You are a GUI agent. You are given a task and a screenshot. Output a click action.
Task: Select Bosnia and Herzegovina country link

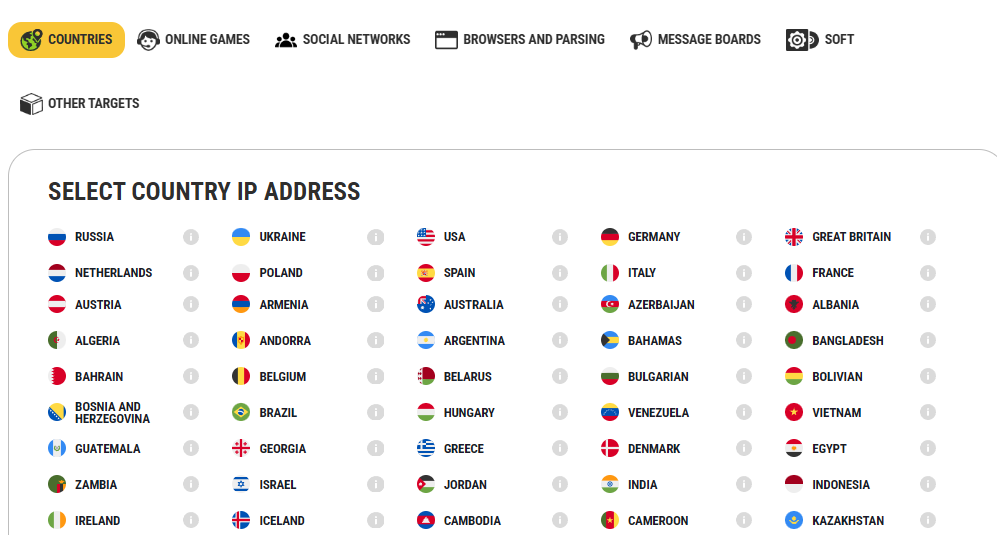112,413
